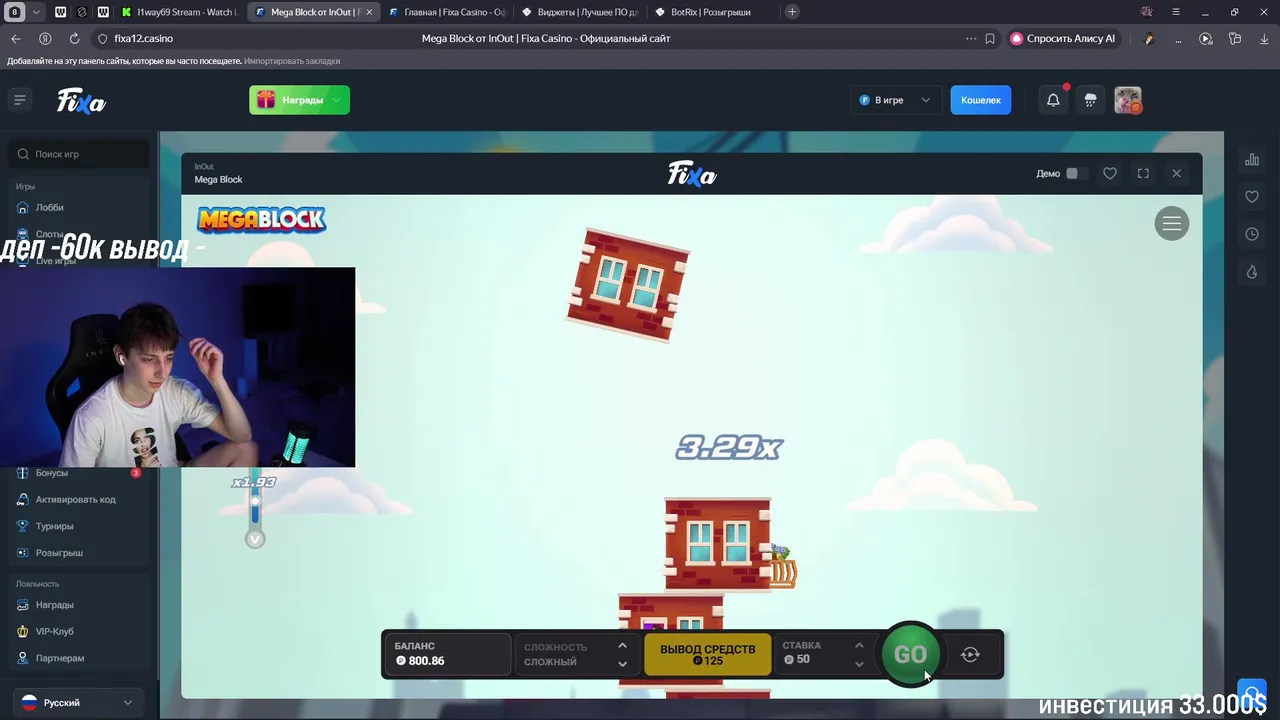Toggle the auto-play cycle icon
Viewport: 1280px width, 720px height.
coord(970,654)
